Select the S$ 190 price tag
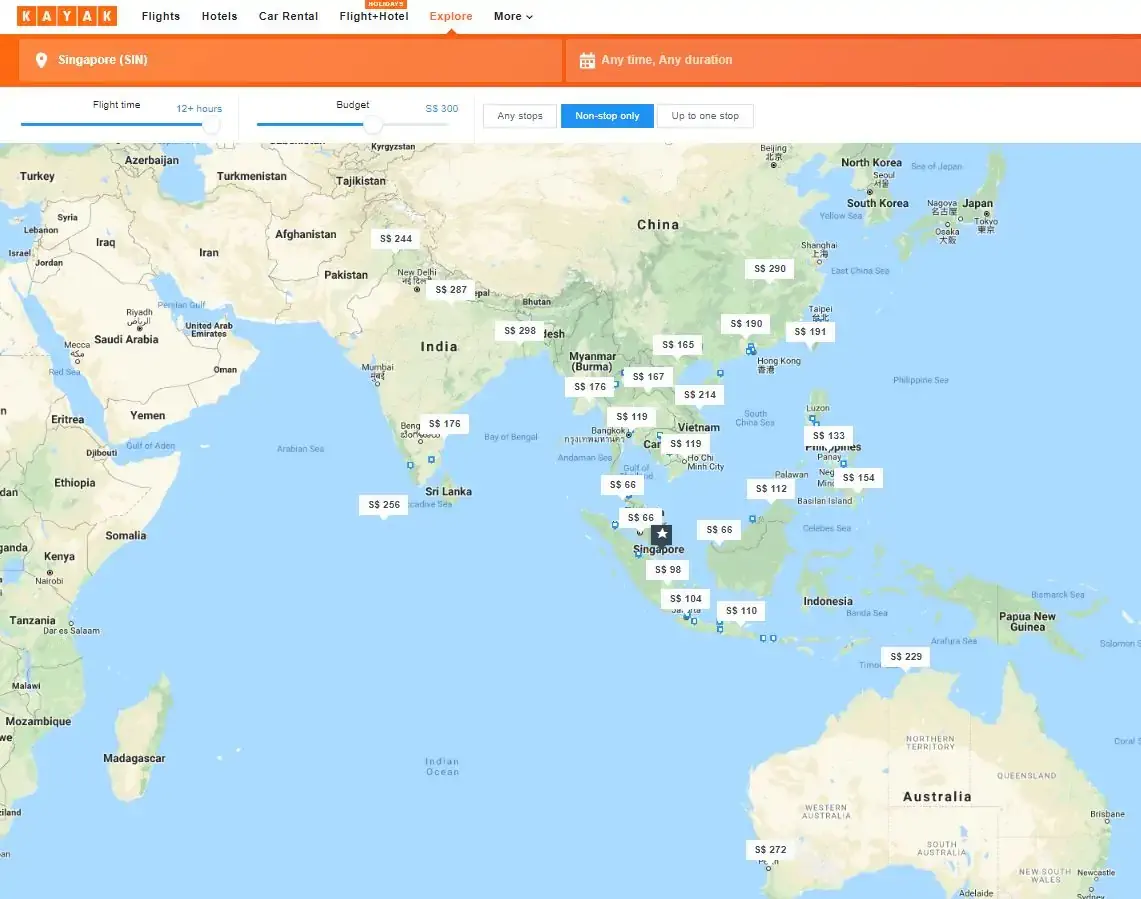Screen dimensions: 1141x899 (746, 324)
